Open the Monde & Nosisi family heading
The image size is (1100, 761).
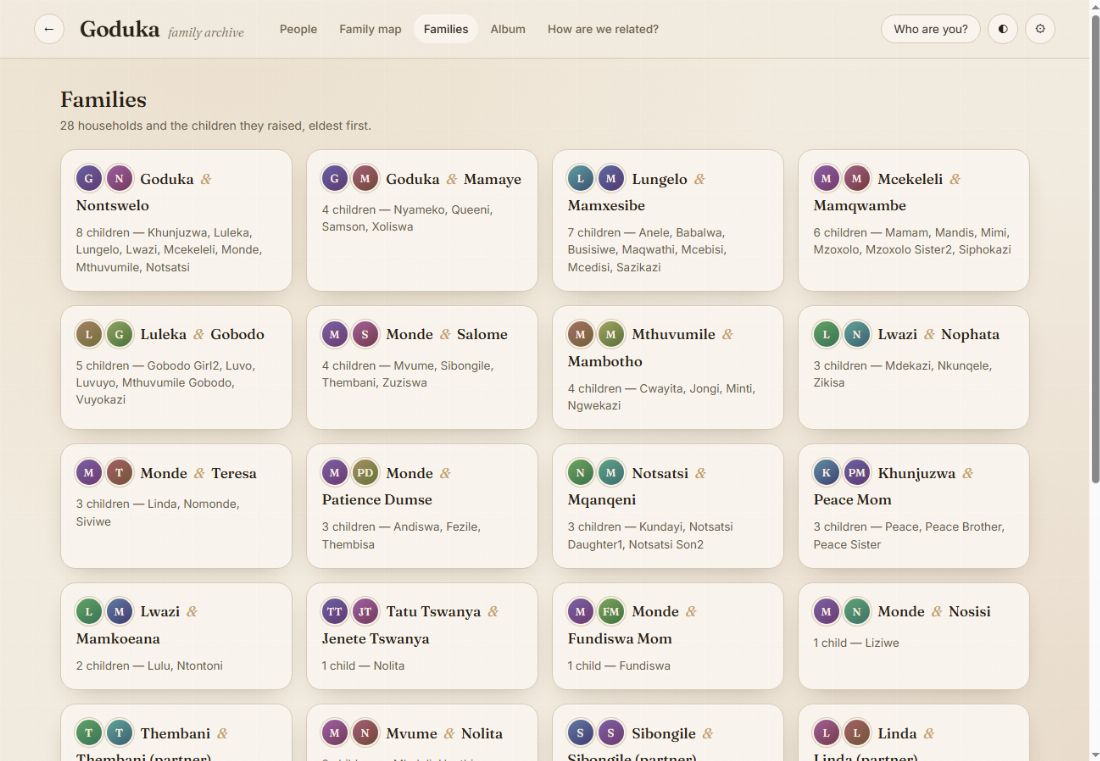pos(934,611)
